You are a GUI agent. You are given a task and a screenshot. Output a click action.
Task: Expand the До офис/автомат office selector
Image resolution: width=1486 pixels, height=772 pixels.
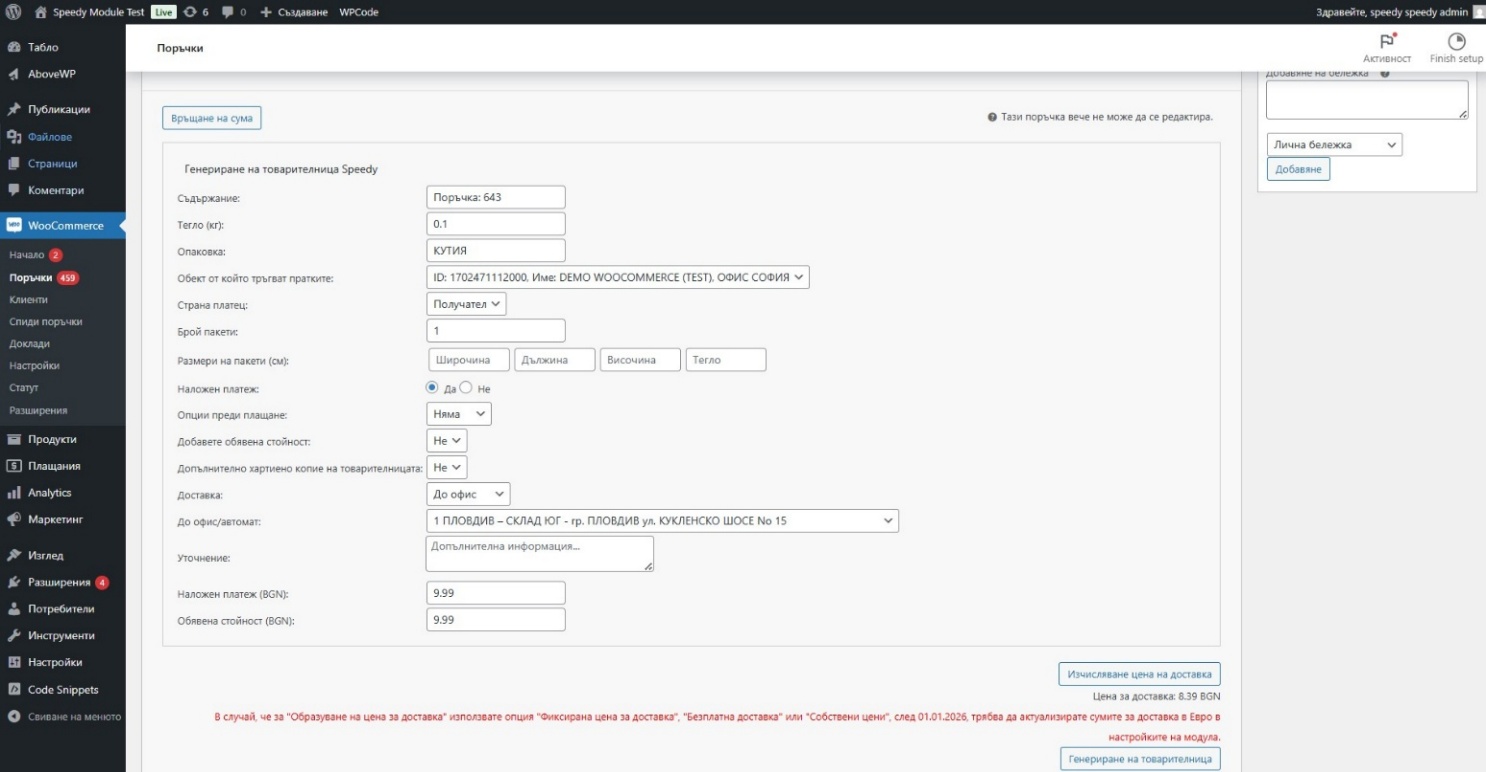(x=662, y=521)
